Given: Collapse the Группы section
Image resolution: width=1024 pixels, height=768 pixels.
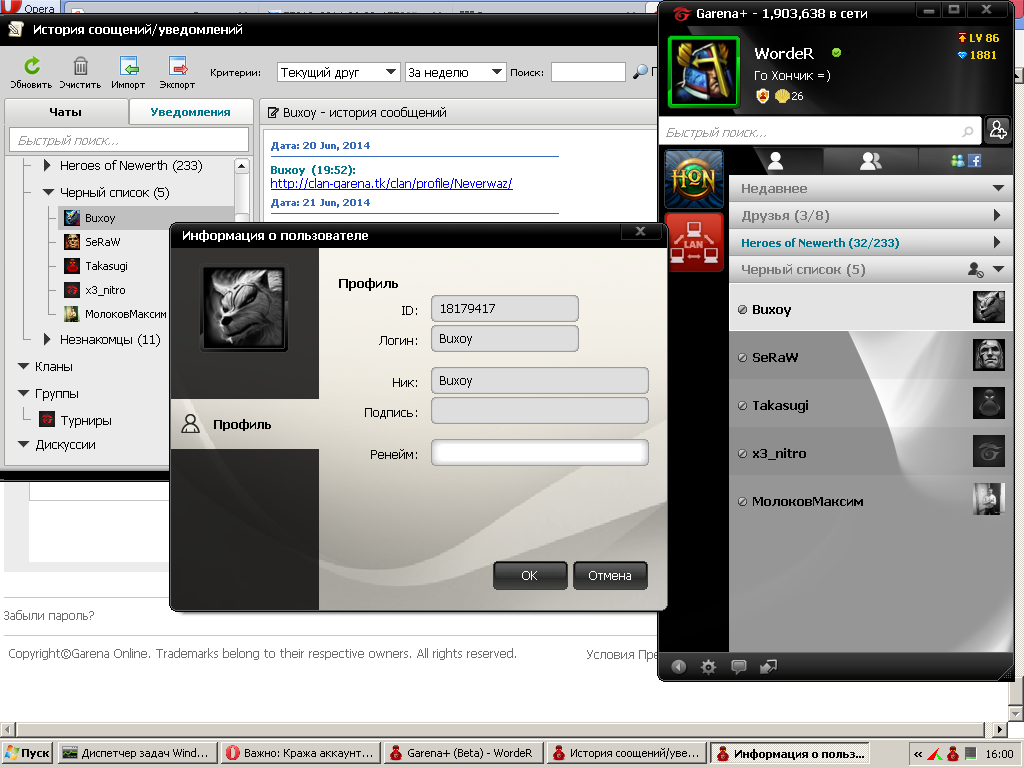Looking at the screenshot, I should (24, 393).
